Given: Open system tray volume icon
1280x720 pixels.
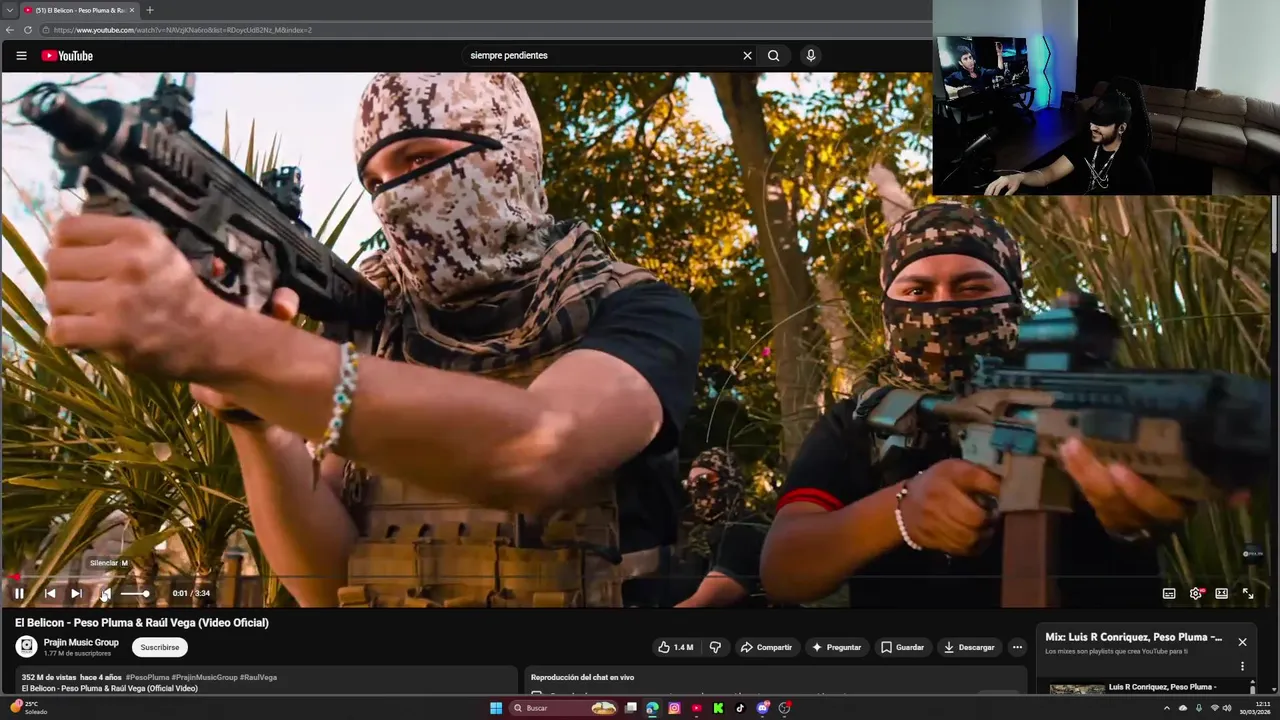Looking at the screenshot, I should [x=1227, y=708].
